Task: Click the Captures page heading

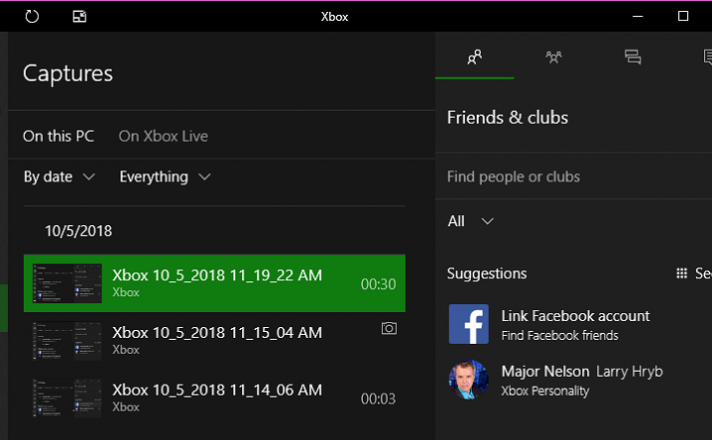Action: 68,74
